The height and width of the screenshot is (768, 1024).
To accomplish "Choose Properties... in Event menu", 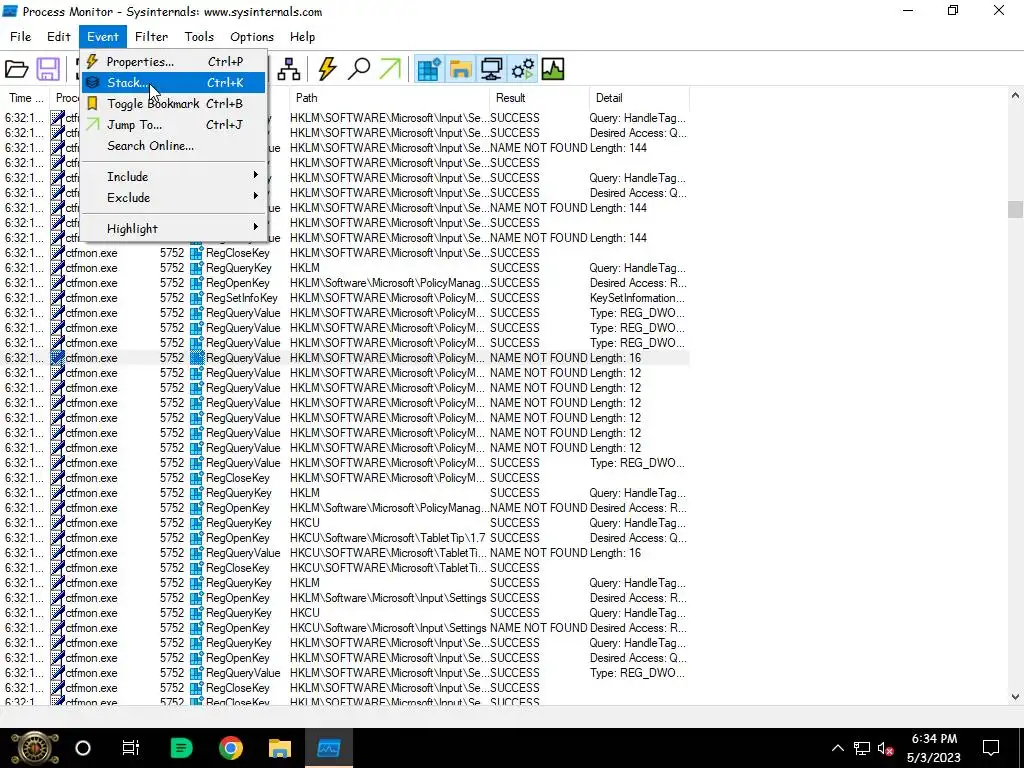I will 174,61.
